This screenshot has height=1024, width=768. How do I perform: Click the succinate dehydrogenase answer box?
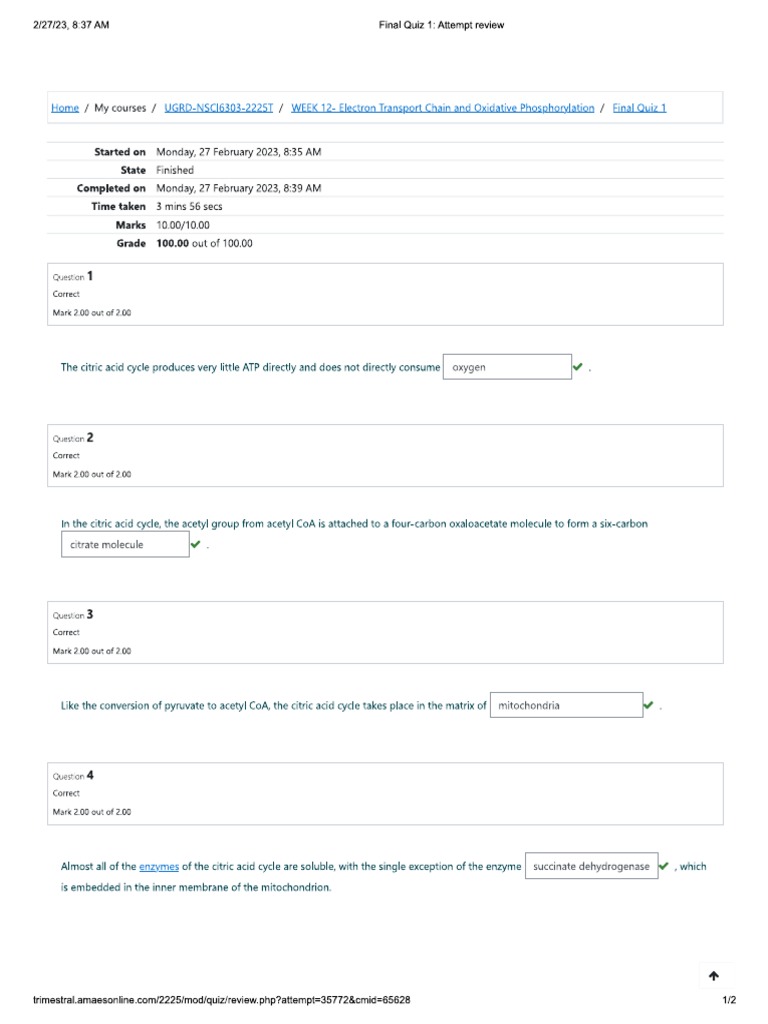pos(591,866)
